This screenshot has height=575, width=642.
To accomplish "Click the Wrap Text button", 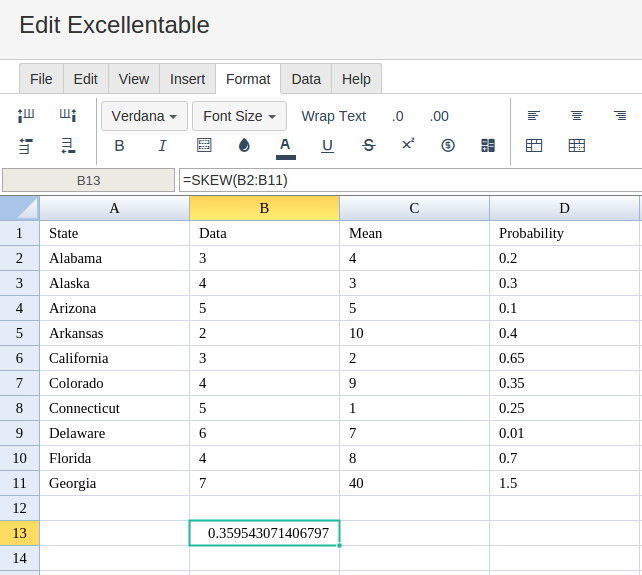I will click(x=334, y=116).
